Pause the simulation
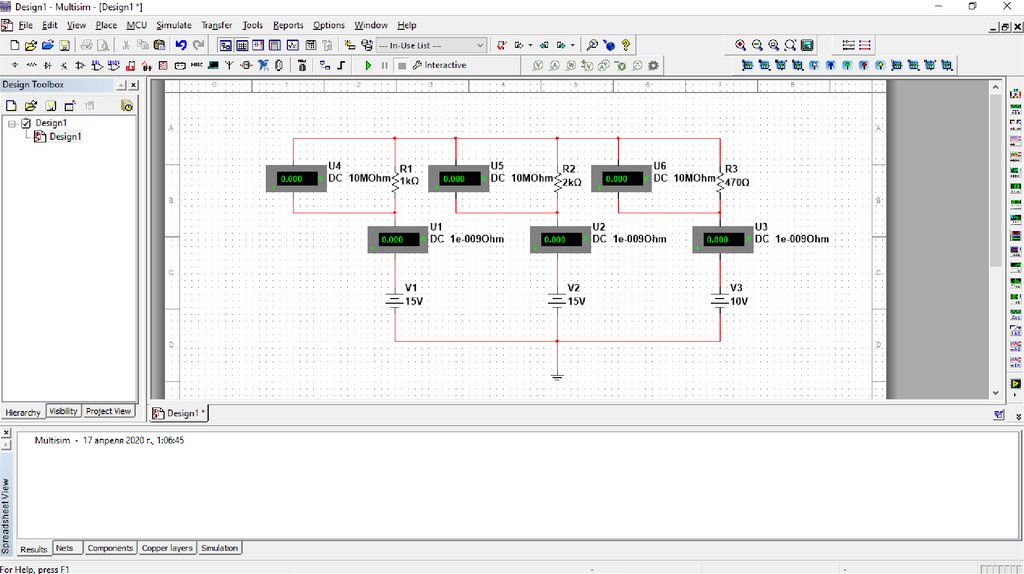This screenshot has width=1024, height=574. [384, 65]
